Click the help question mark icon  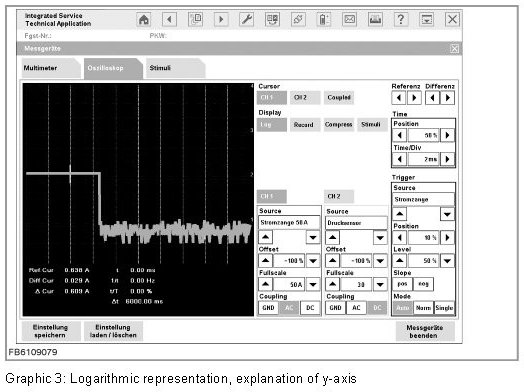[x=401, y=19]
